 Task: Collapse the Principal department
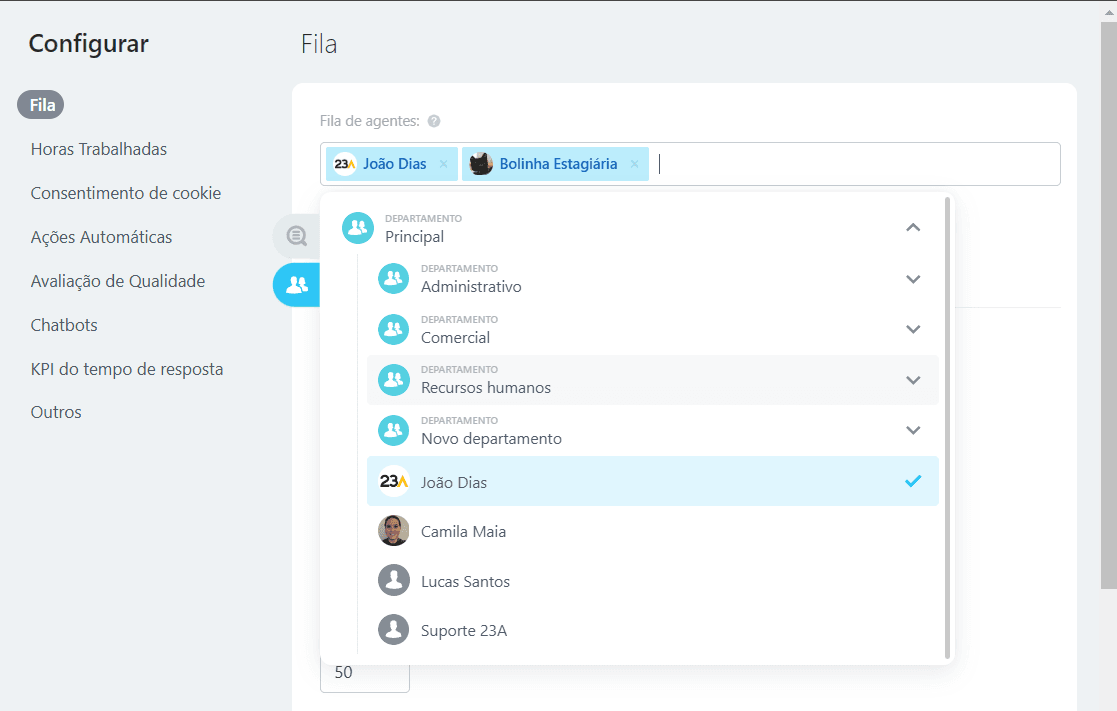click(x=912, y=228)
